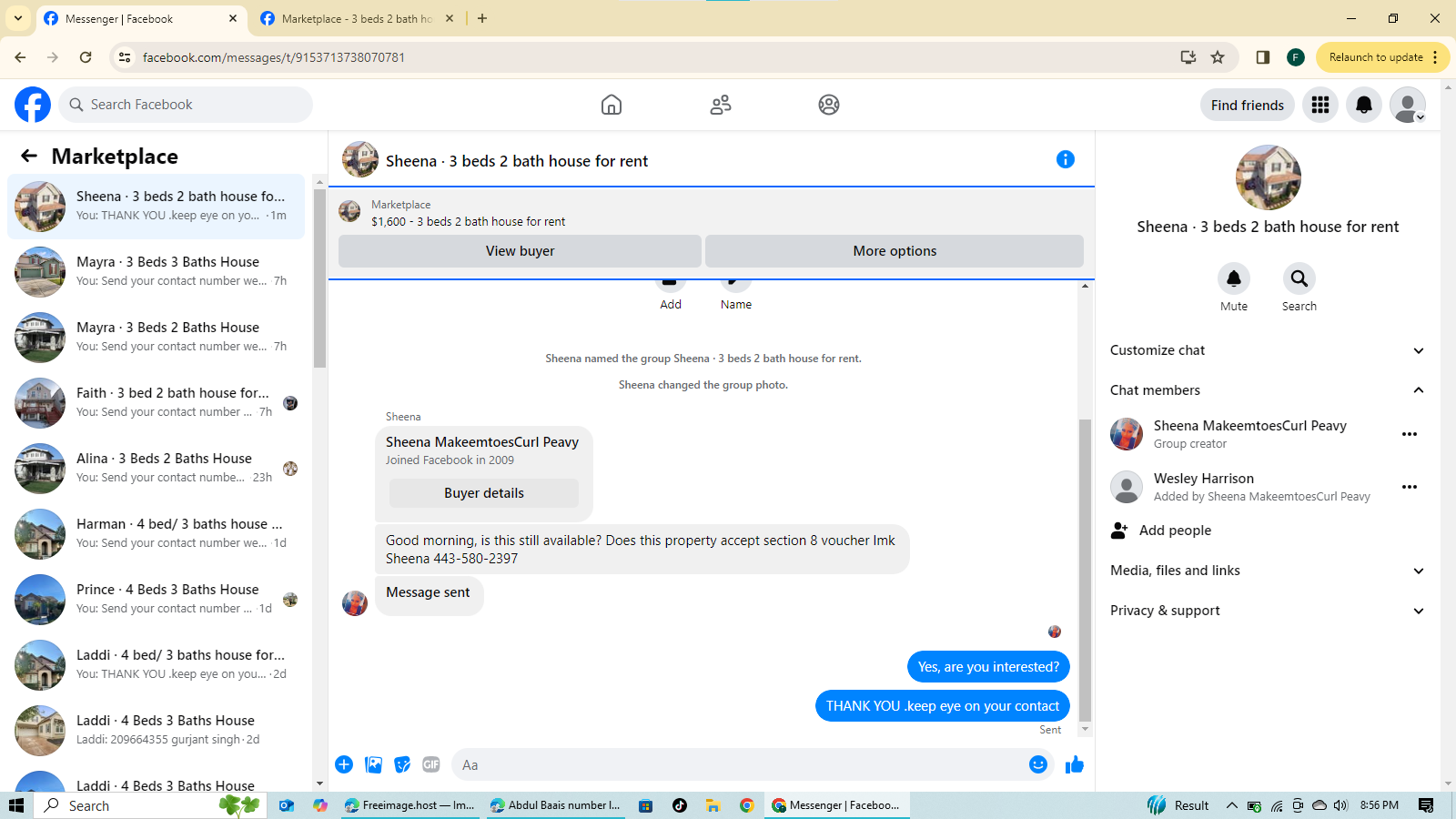The height and width of the screenshot is (819, 1456).
Task: Open the Friends icon in top navigation
Action: [x=721, y=105]
